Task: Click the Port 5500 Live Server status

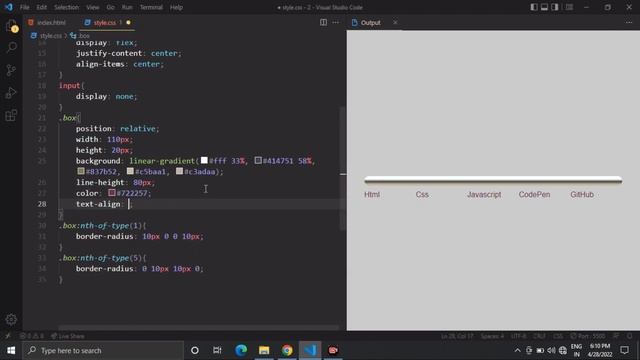Action: click(588, 336)
